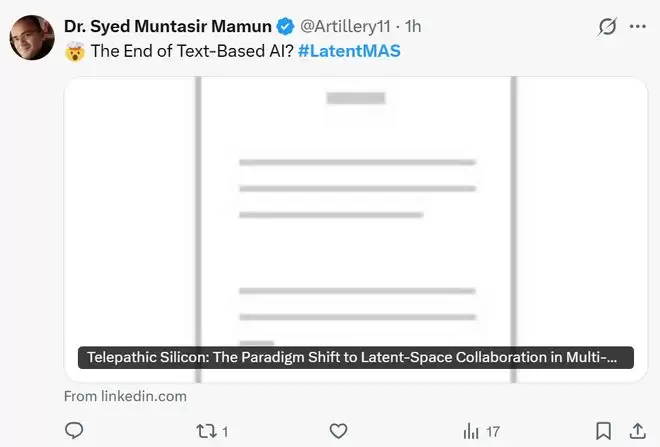The height and width of the screenshot is (447, 660).
Task: Open the three-dot More options menu
Action: (637, 27)
